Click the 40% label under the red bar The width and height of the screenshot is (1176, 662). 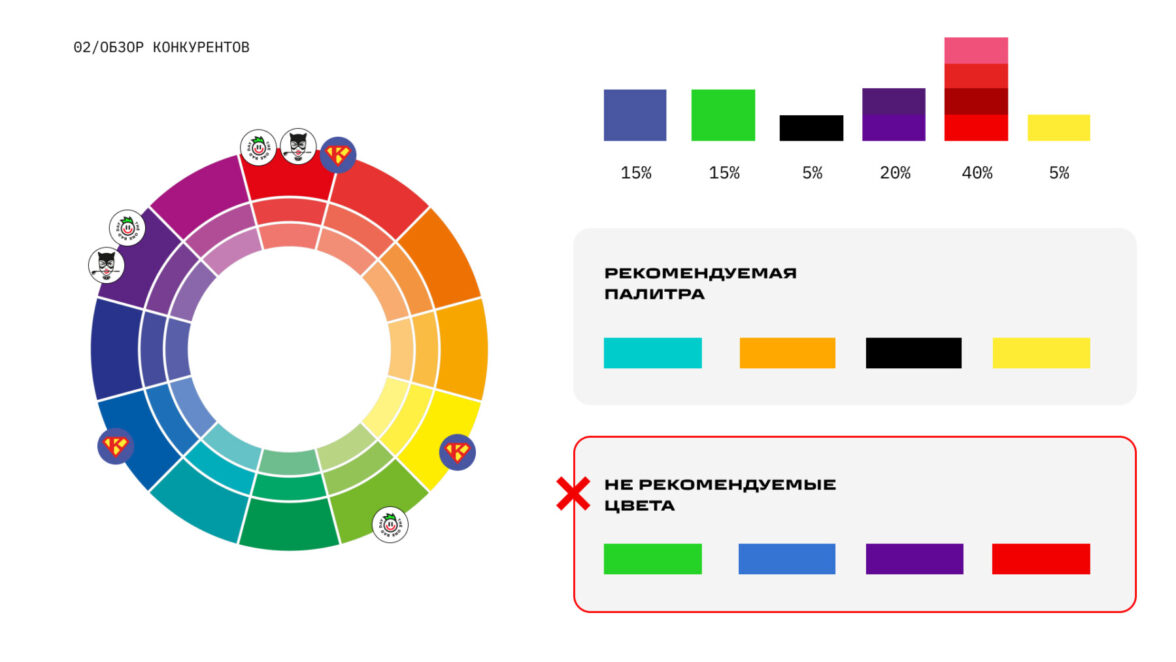pos(976,173)
